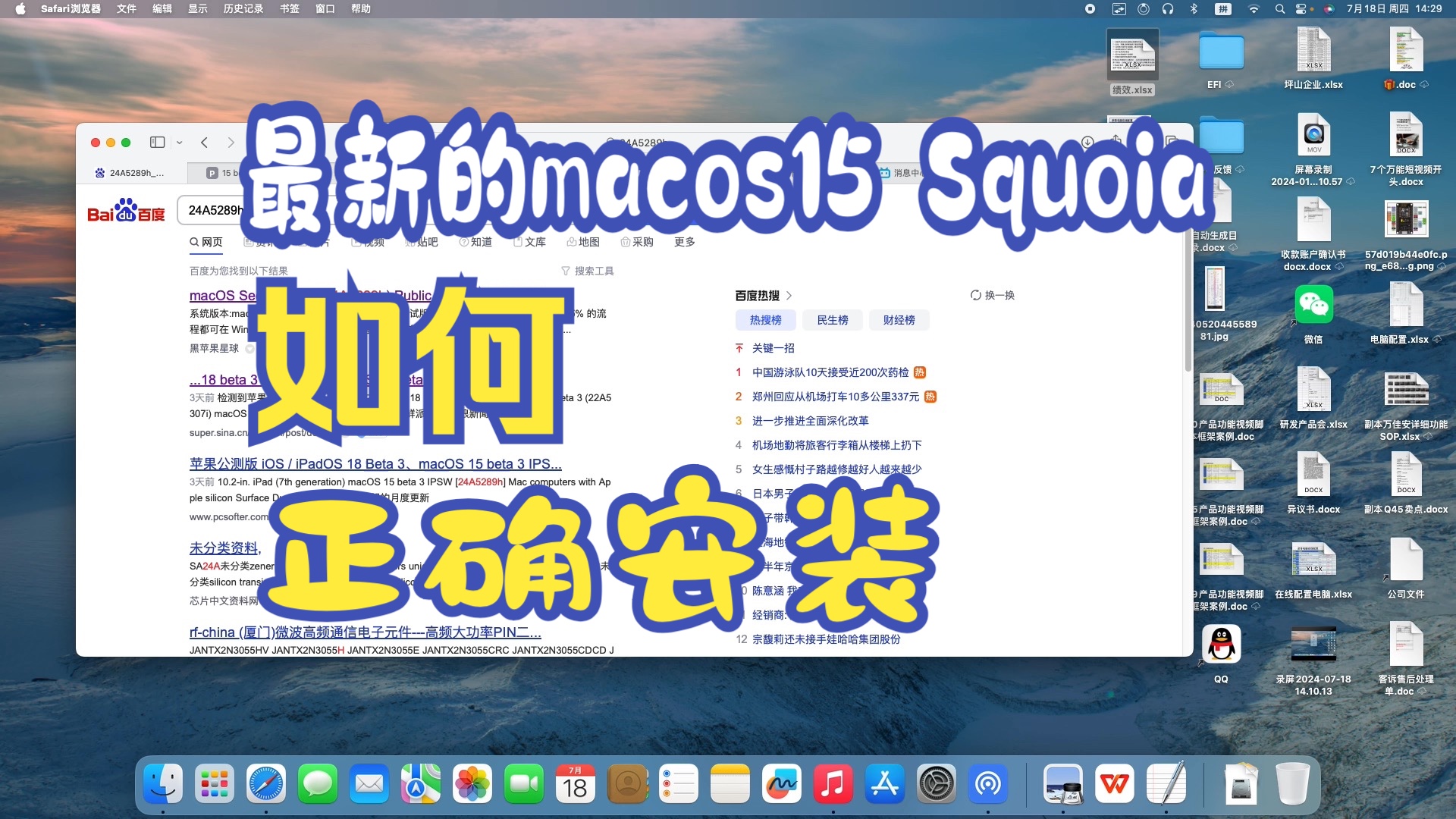
Task: Open Launchpad in the dock
Action: tap(215, 783)
